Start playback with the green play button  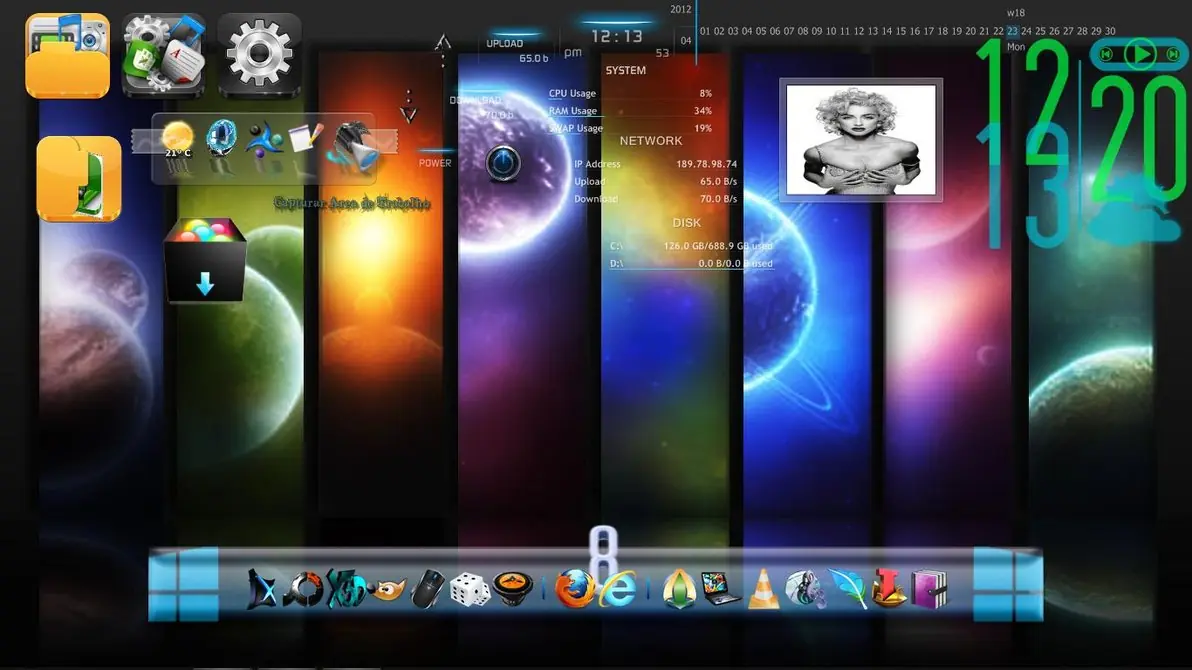tap(1140, 54)
